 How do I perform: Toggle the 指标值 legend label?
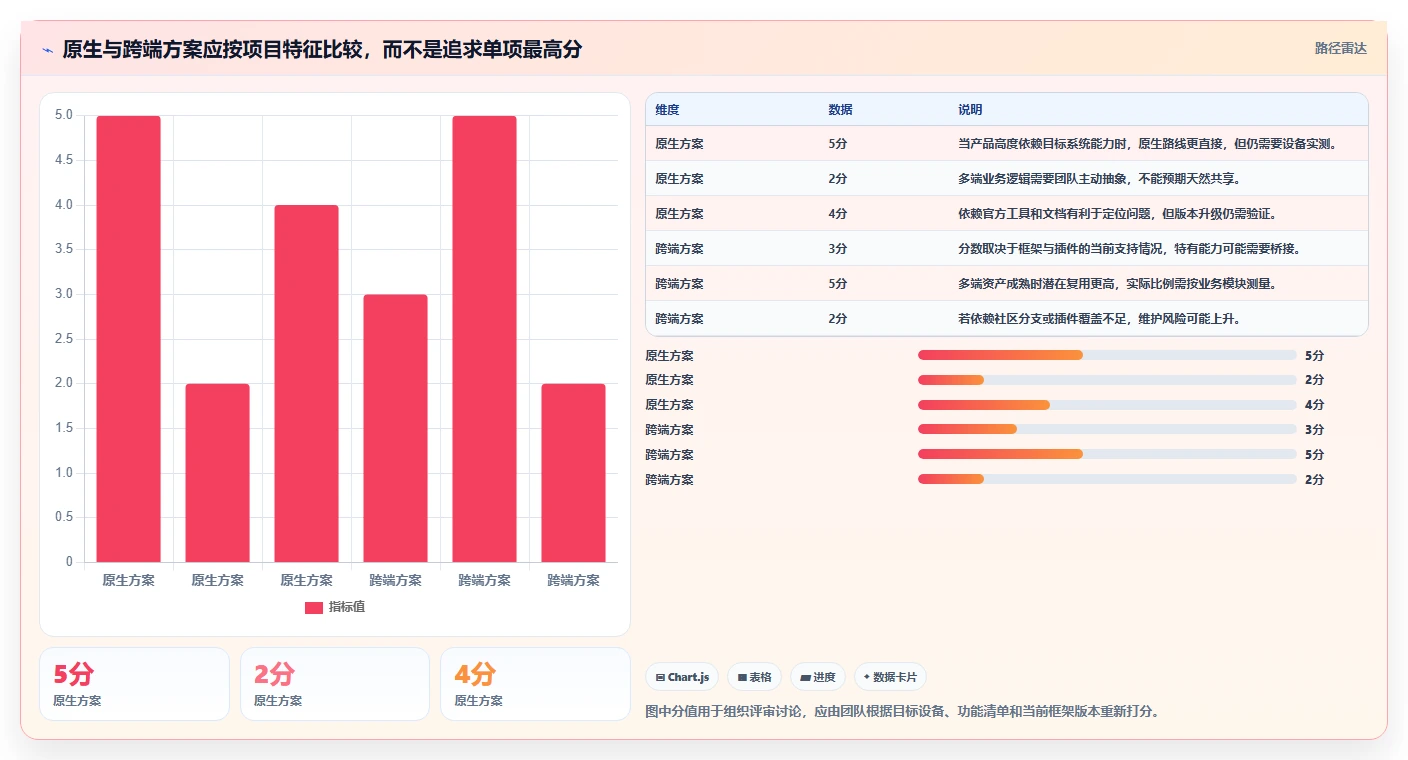coord(347,608)
